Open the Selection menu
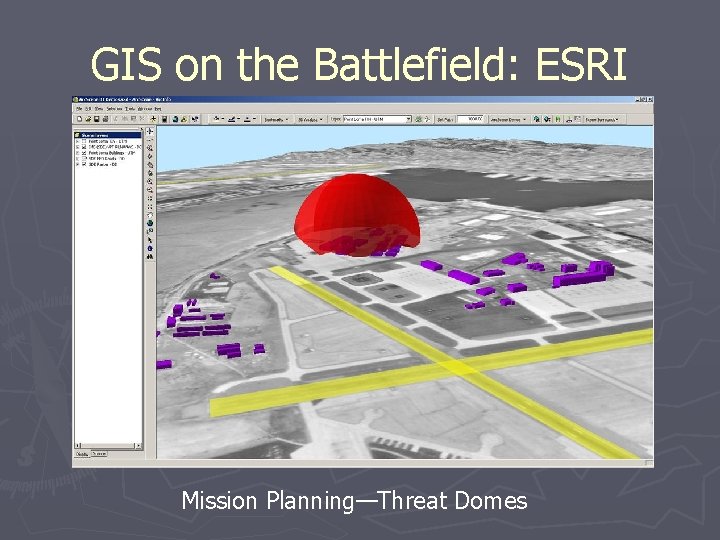 114,109
